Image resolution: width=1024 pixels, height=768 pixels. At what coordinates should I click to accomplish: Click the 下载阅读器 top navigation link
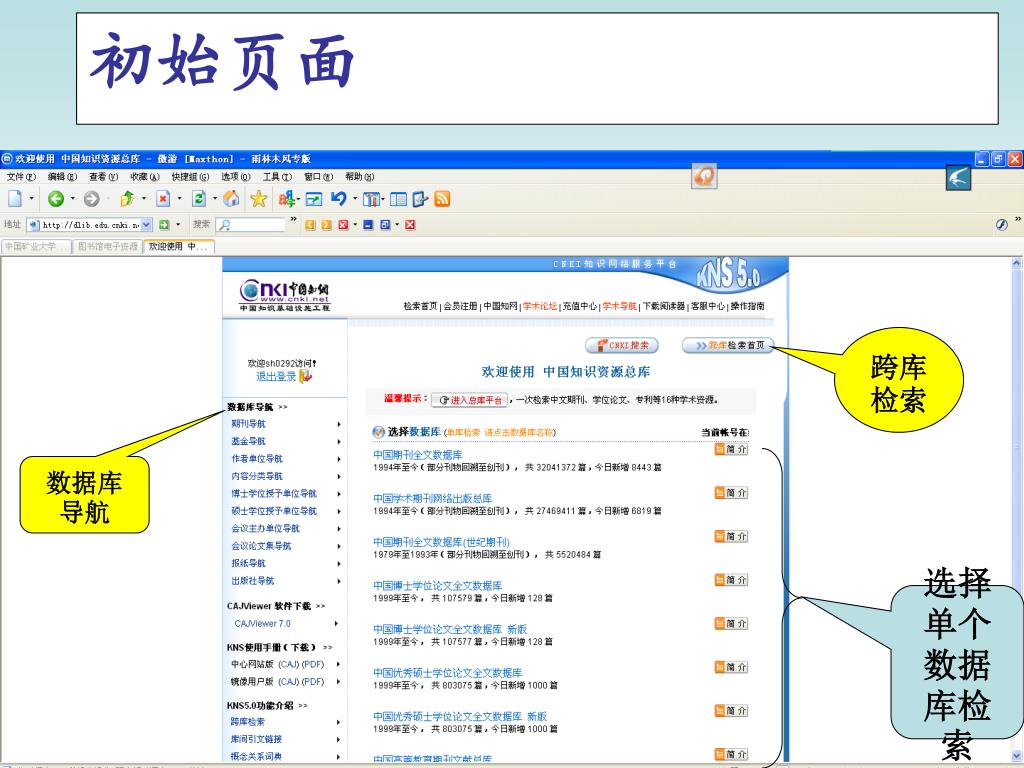click(x=664, y=306)
